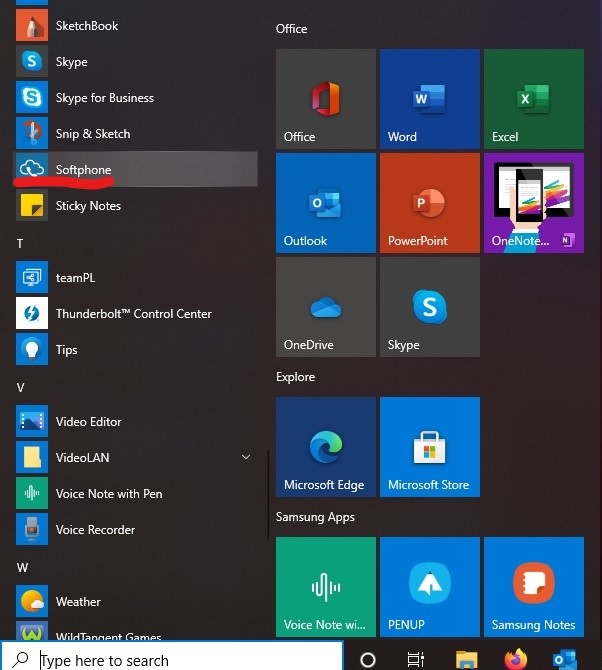Screen dimensions: 602x670
Task: Open Voice Note tile in Samsung Apps
Action: click(x=326, y=587)
